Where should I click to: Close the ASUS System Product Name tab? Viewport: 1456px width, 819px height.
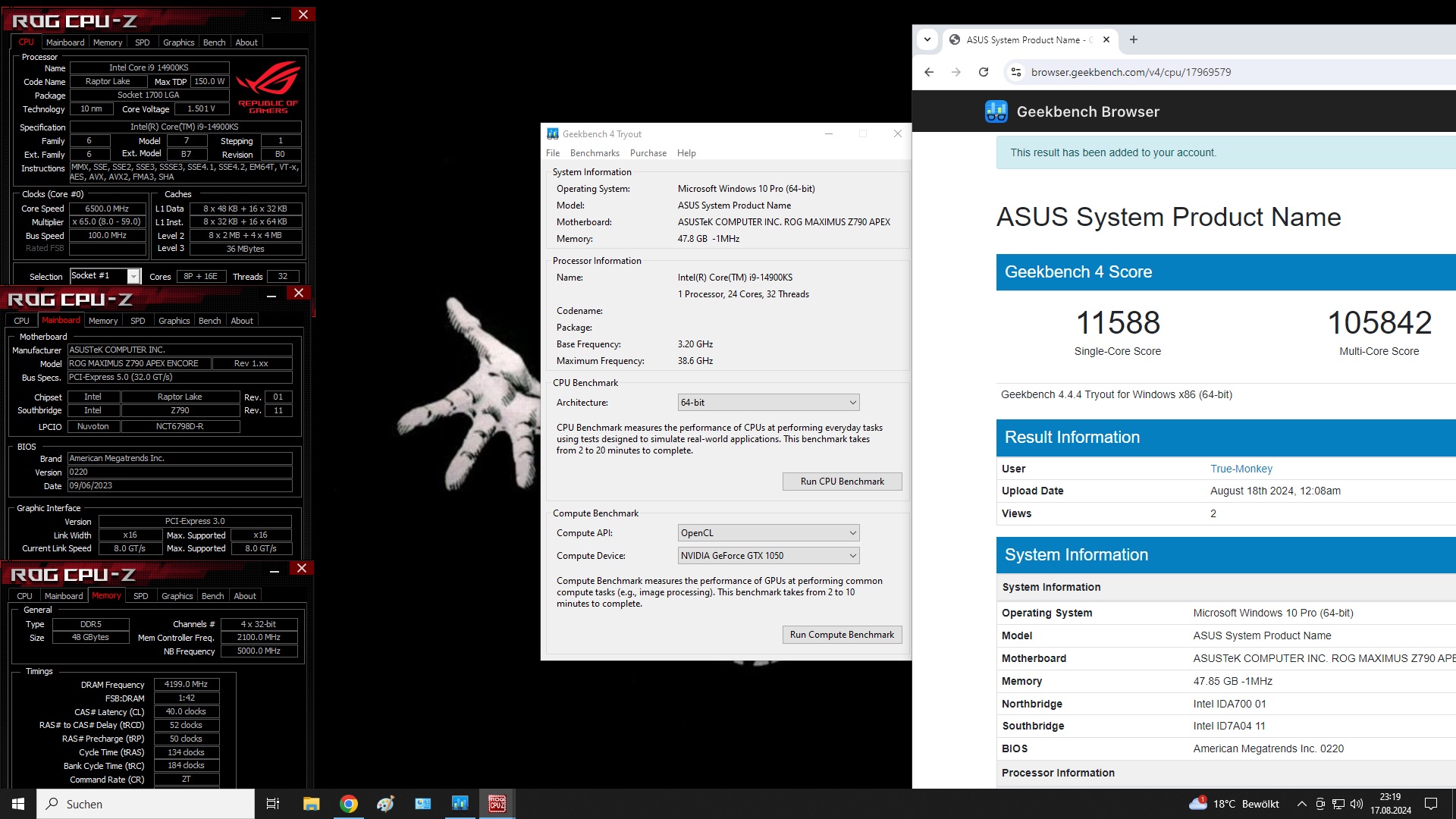pos(1106,39)
